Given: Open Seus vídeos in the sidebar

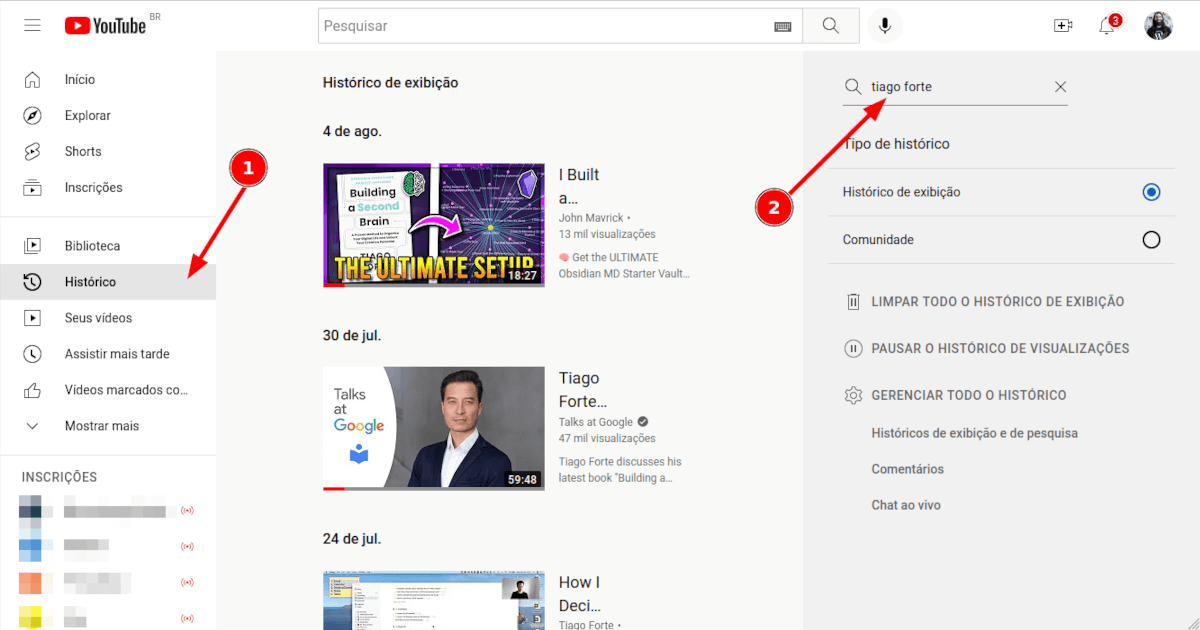Looking at the screenshot, I should [108, 318].
